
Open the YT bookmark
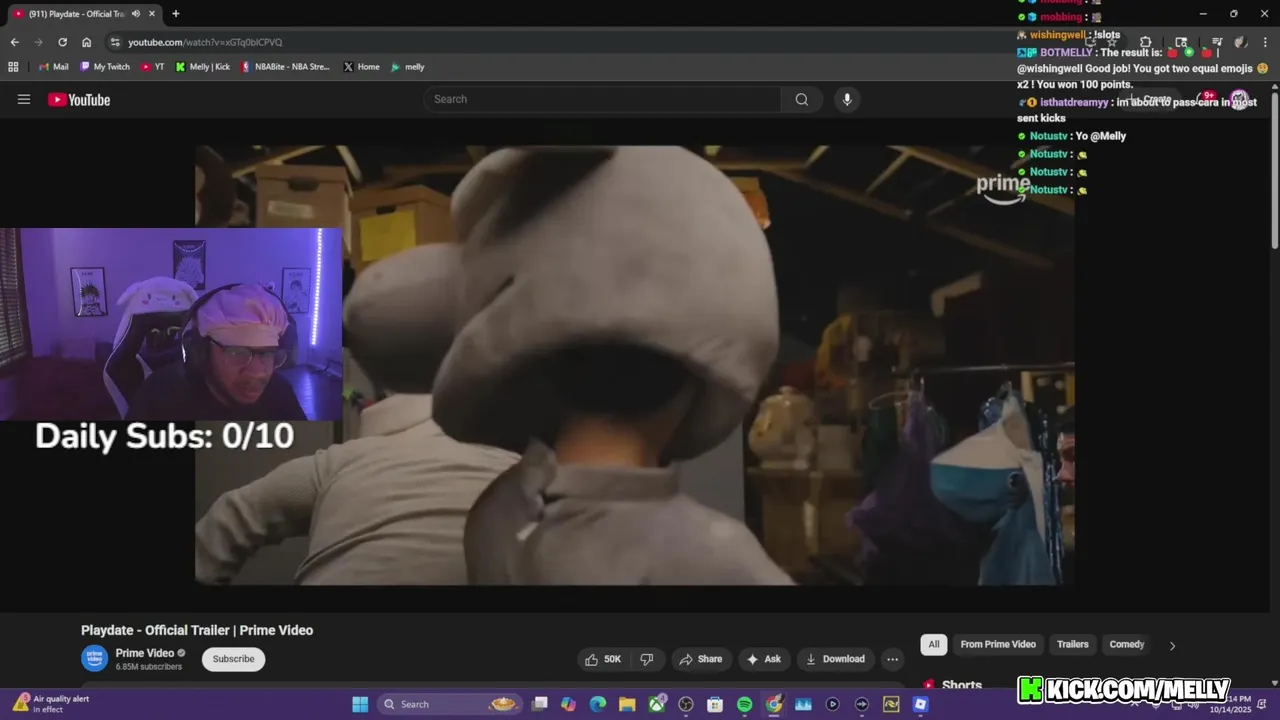tap(153, 67)
